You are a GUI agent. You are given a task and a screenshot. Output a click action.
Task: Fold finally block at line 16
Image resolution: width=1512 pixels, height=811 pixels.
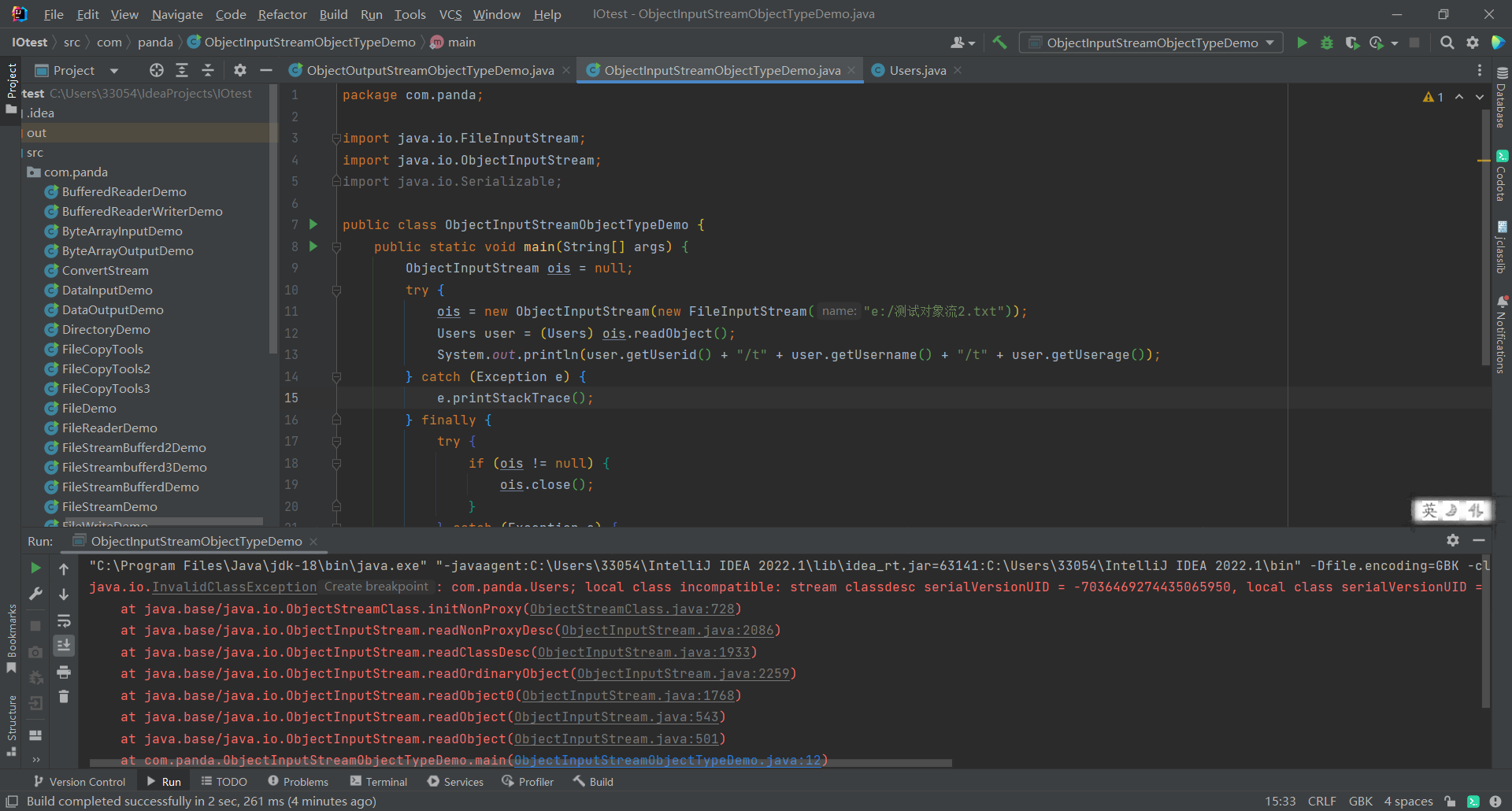tap(336, 420)
